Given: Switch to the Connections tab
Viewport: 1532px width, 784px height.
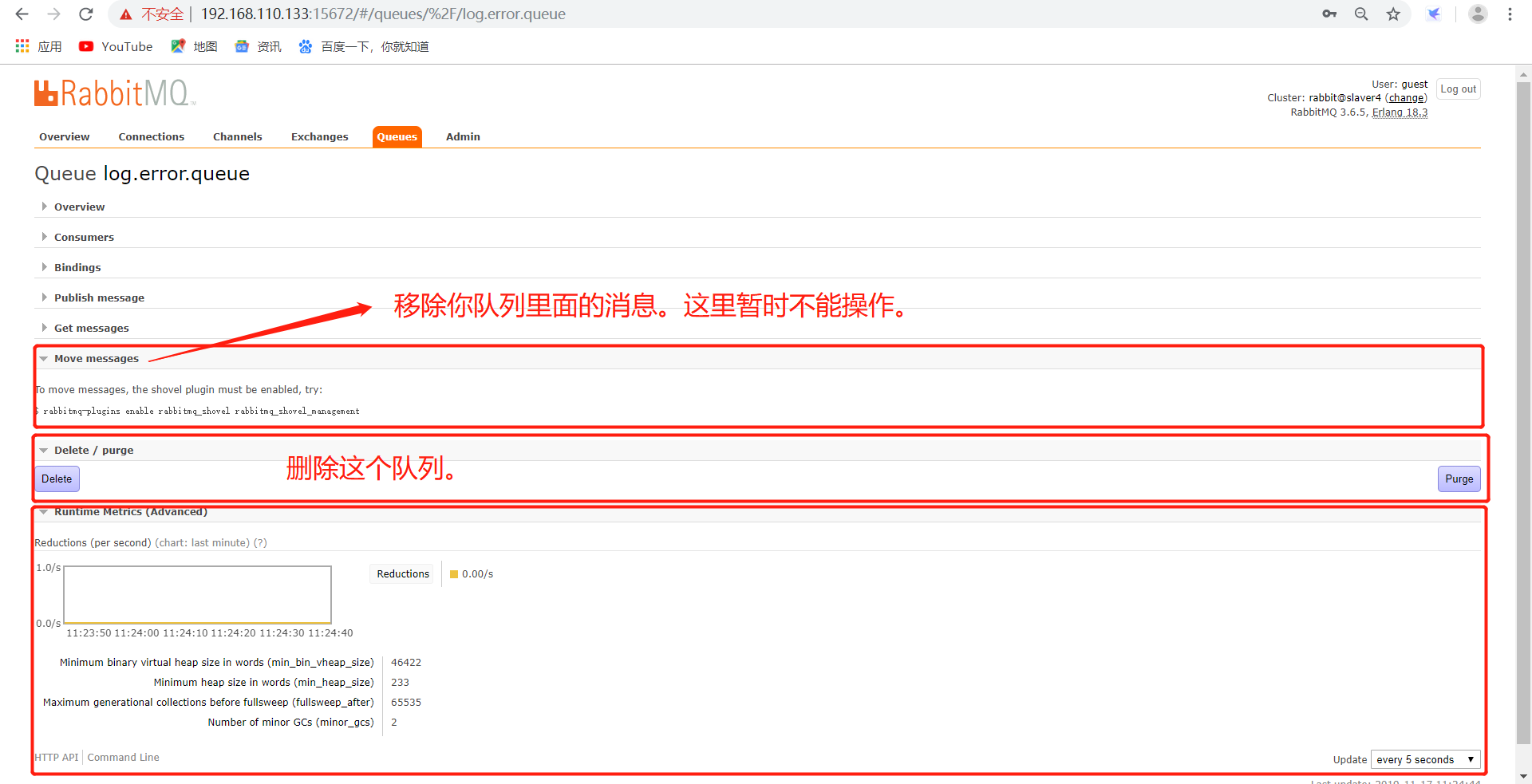Looking at the screenshot, I should point(152,137).
